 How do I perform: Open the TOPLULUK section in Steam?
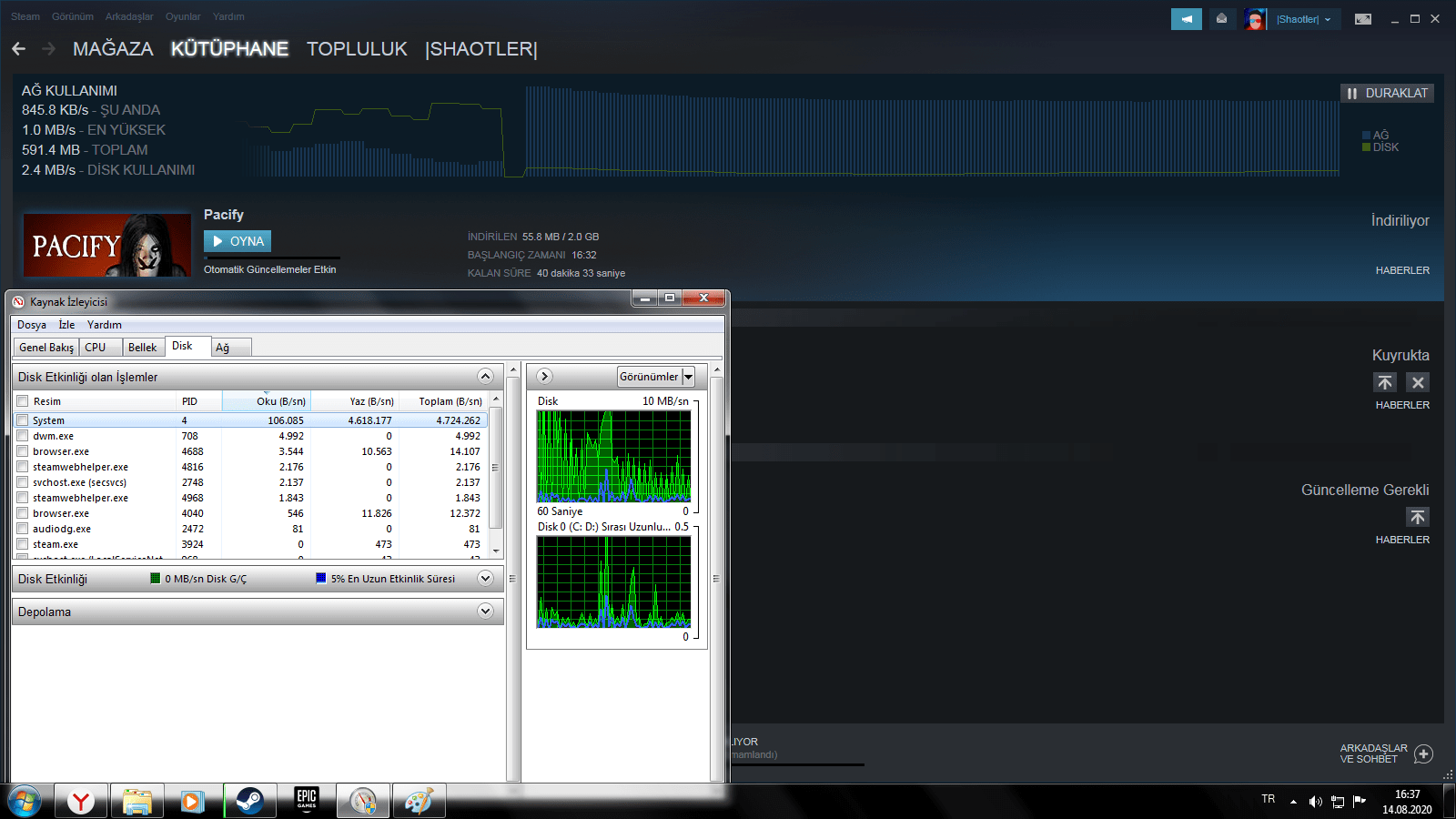(x=357, y=49)
